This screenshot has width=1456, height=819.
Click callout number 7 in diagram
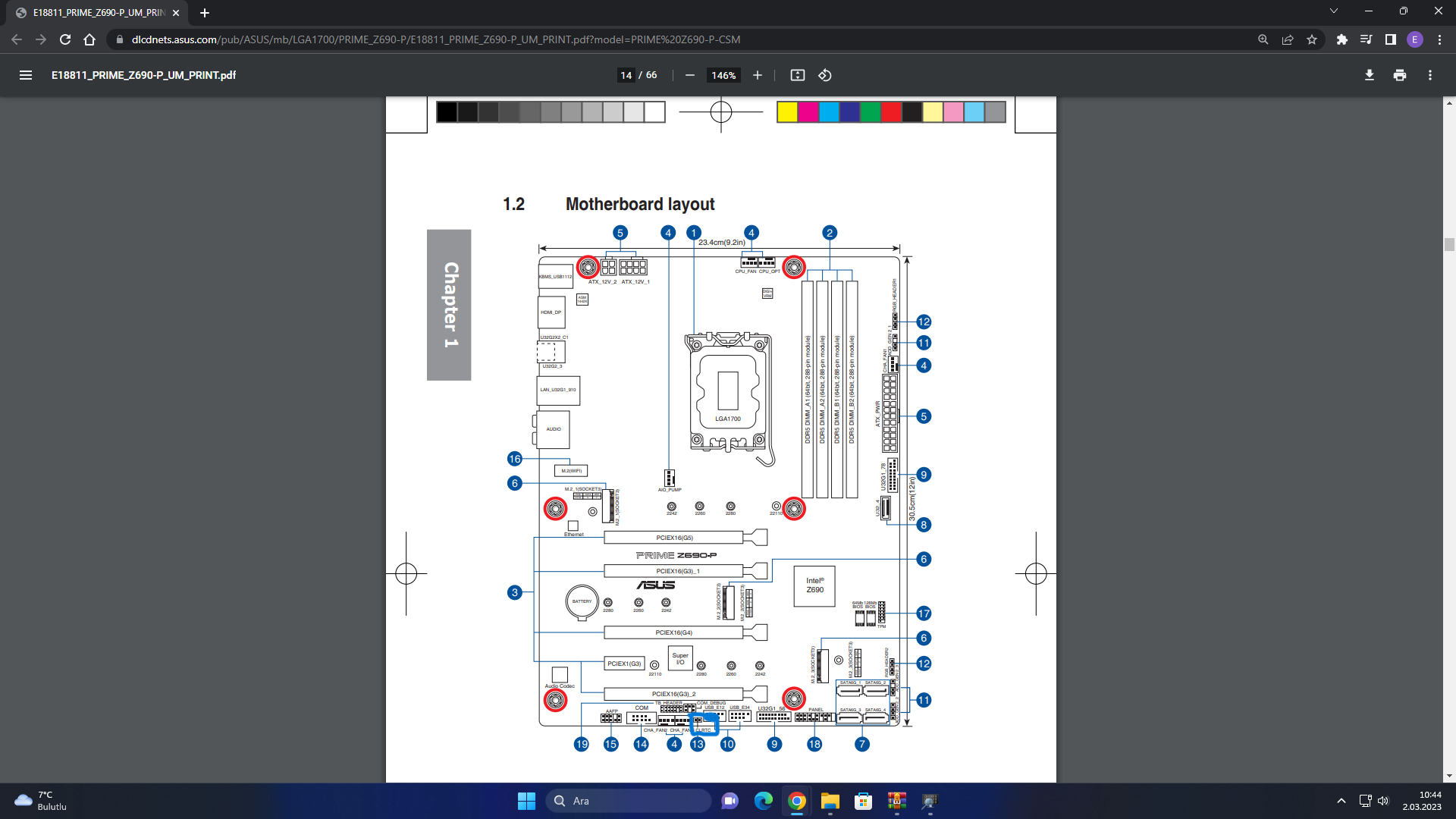point(862,744)
